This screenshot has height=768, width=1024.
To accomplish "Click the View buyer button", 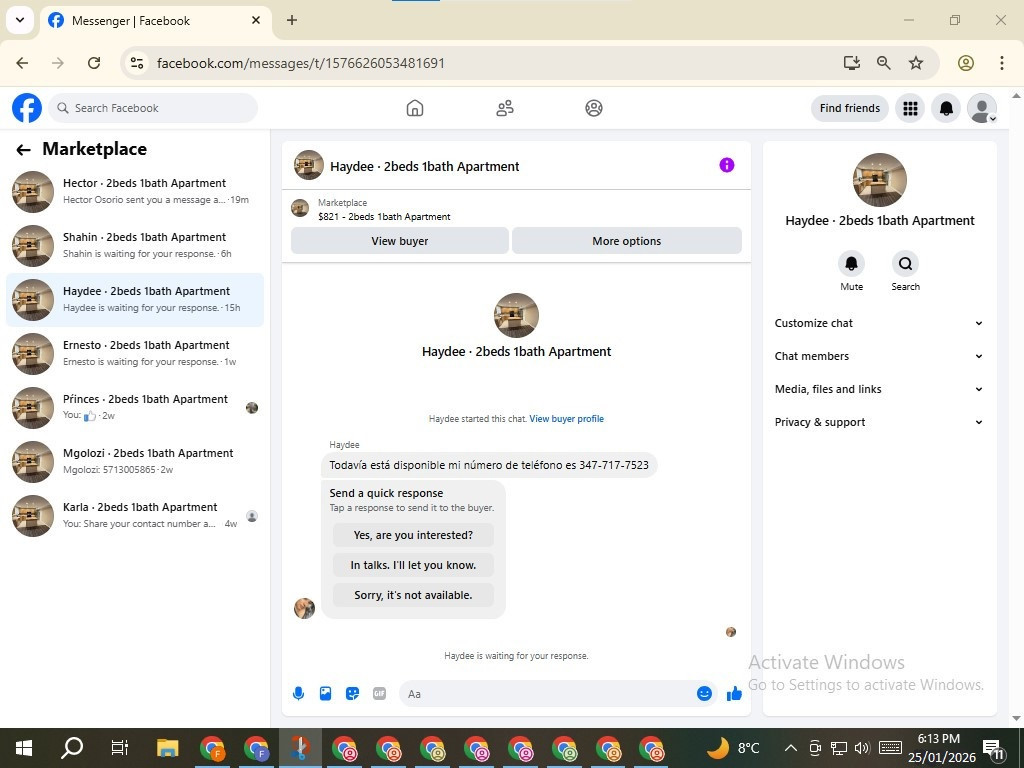I will tap(400, 241).
